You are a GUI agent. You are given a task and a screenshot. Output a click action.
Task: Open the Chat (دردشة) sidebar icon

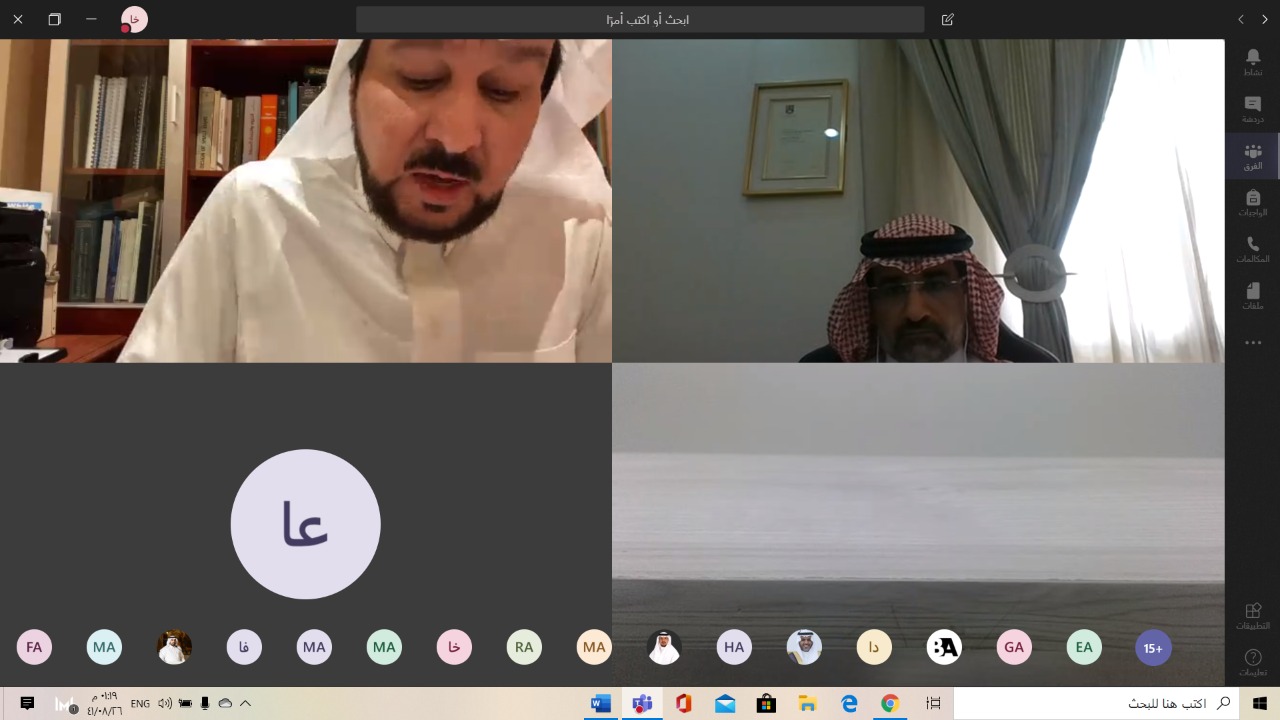tap(1252, 108)
